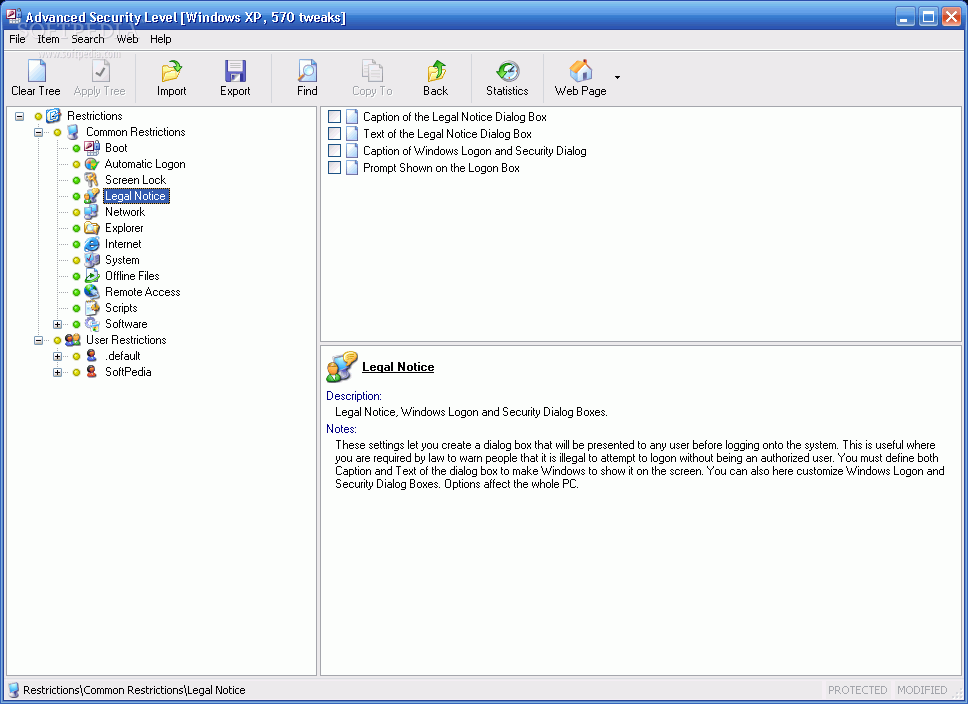This screenshot has width=968, height=704.
Task: Open the File menu
Action: 17,39
